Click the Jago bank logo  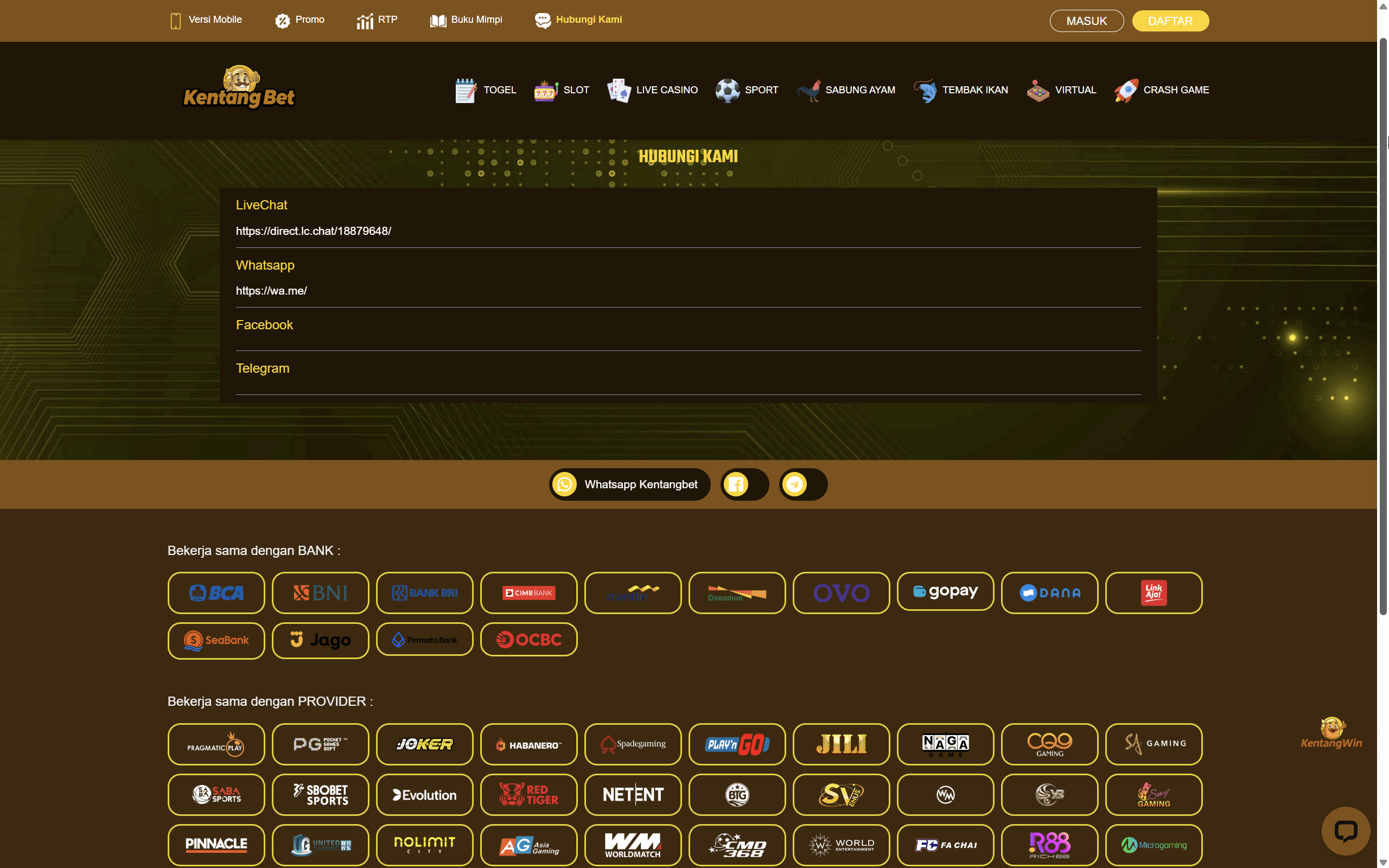tap(320, 641)
